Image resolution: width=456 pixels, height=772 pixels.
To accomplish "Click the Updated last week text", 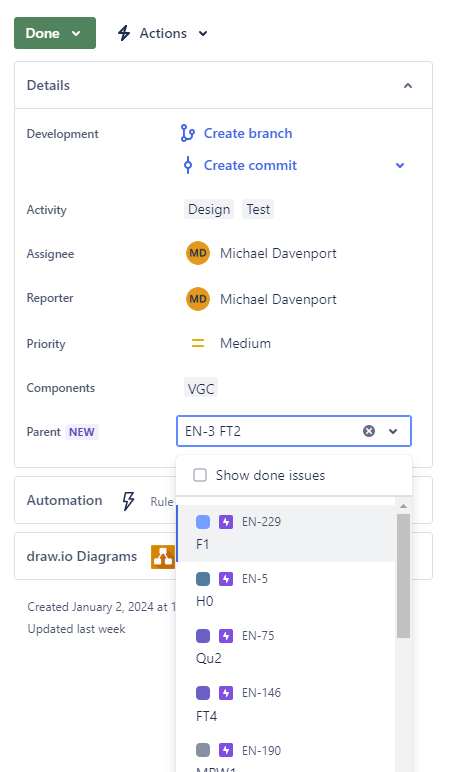I will pos(76,629).
